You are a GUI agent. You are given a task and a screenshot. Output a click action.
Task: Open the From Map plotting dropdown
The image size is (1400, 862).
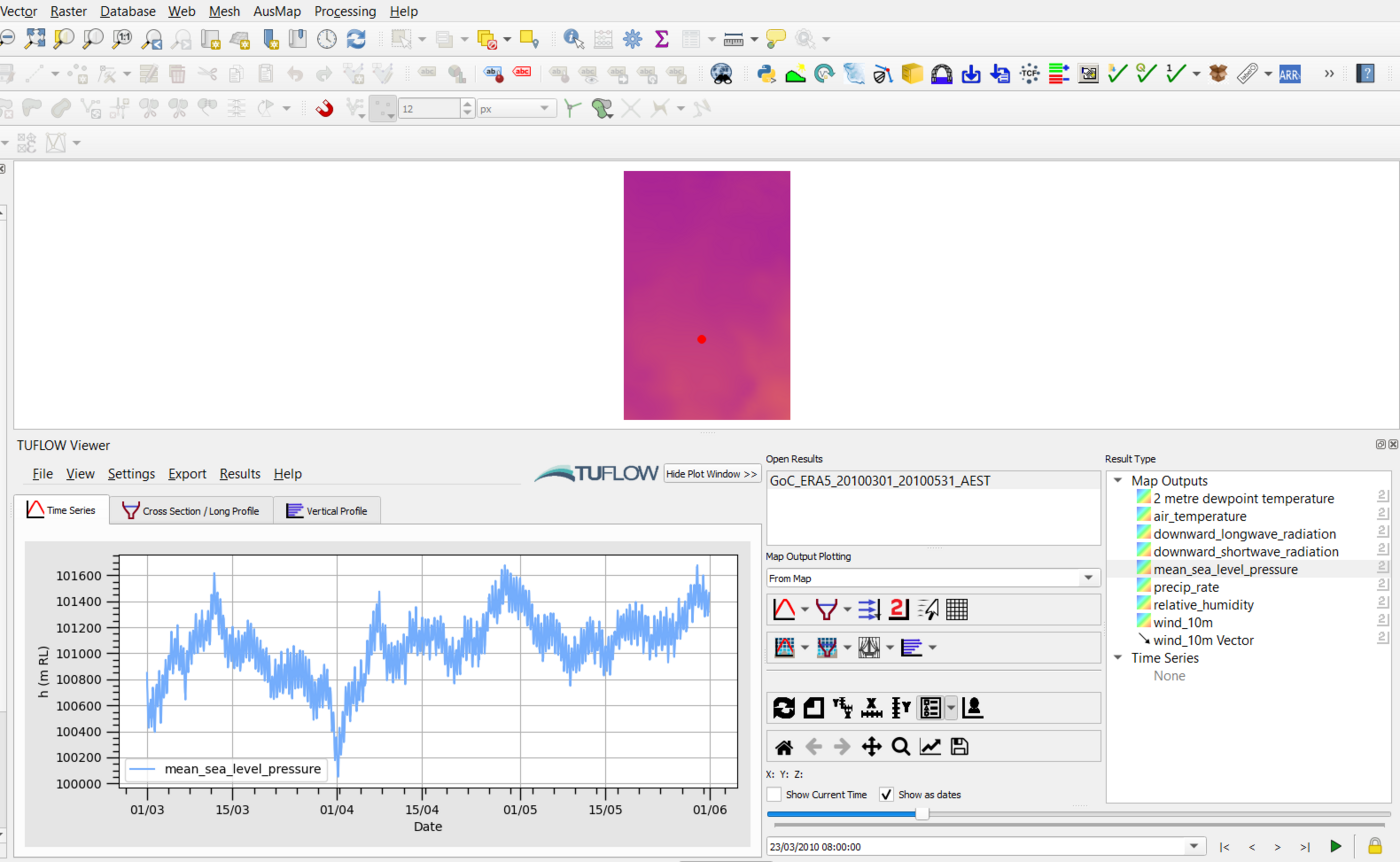(932, 578)
